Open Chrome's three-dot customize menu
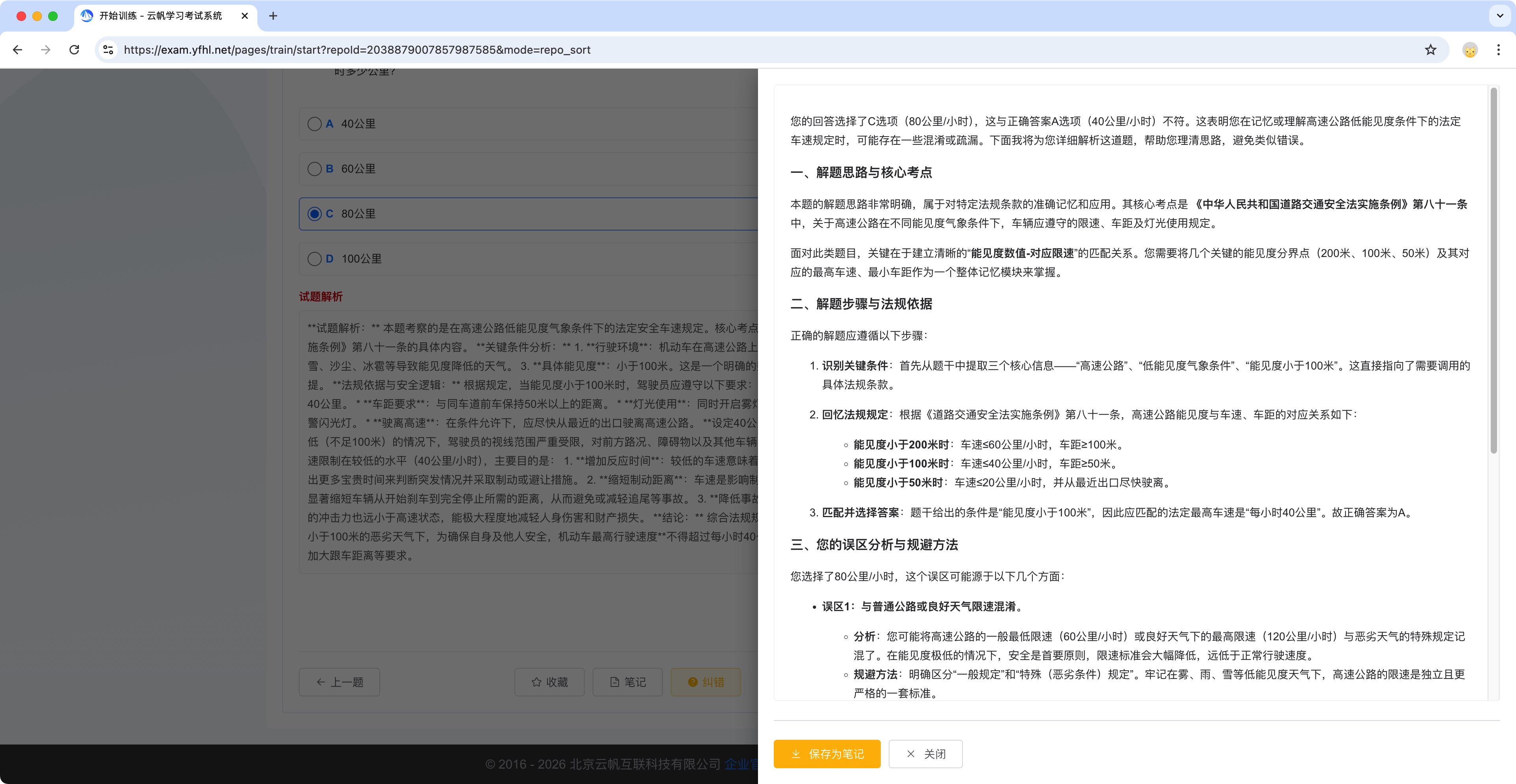Image resolution: width=1516 pixels, height=784 pixels. coord(1498,49)
